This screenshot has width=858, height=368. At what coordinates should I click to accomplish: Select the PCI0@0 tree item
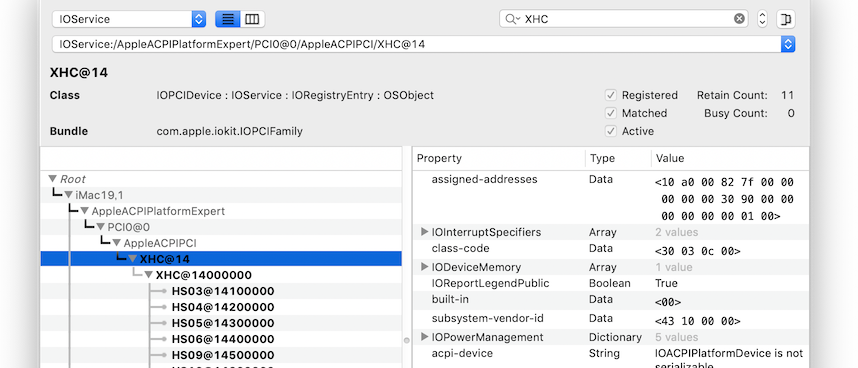(x=129, y=227)
